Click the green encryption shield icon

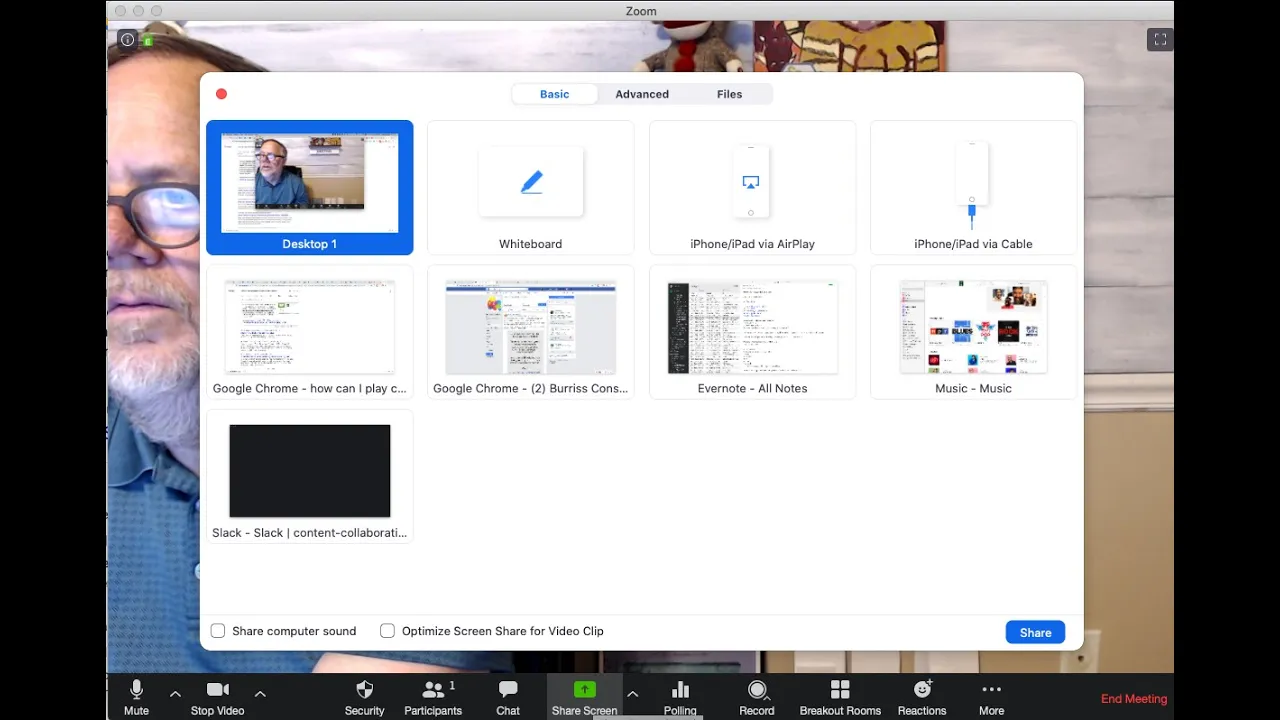[147, 40]
